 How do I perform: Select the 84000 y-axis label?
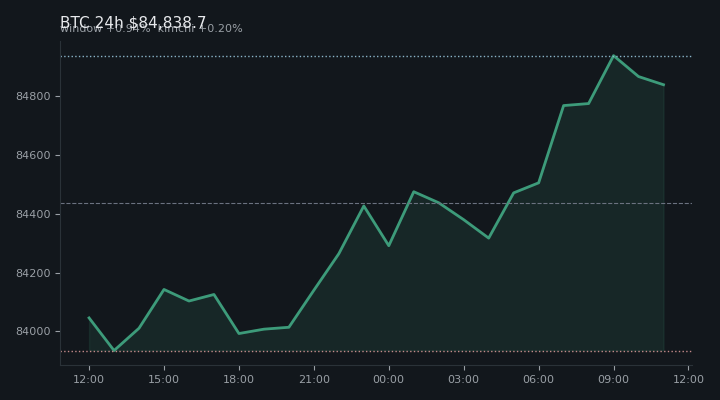[33, 332]
